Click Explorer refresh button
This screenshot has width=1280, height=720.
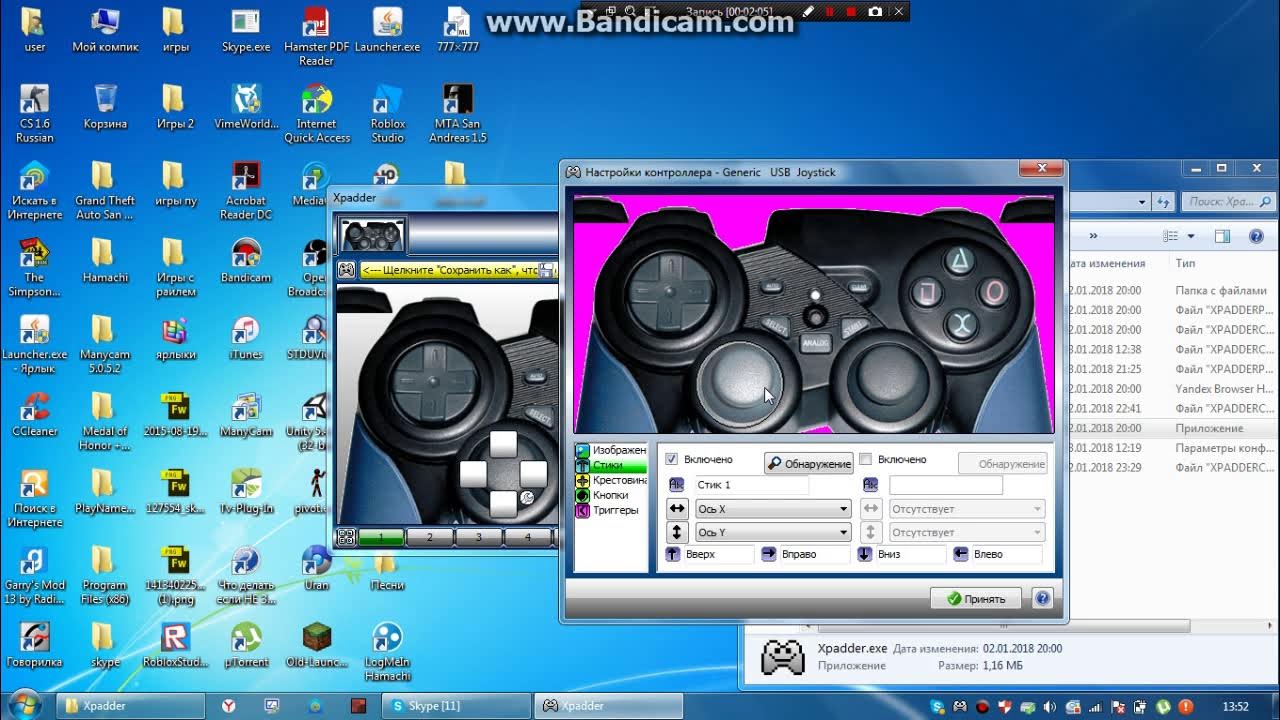(x=1163, y=202)
